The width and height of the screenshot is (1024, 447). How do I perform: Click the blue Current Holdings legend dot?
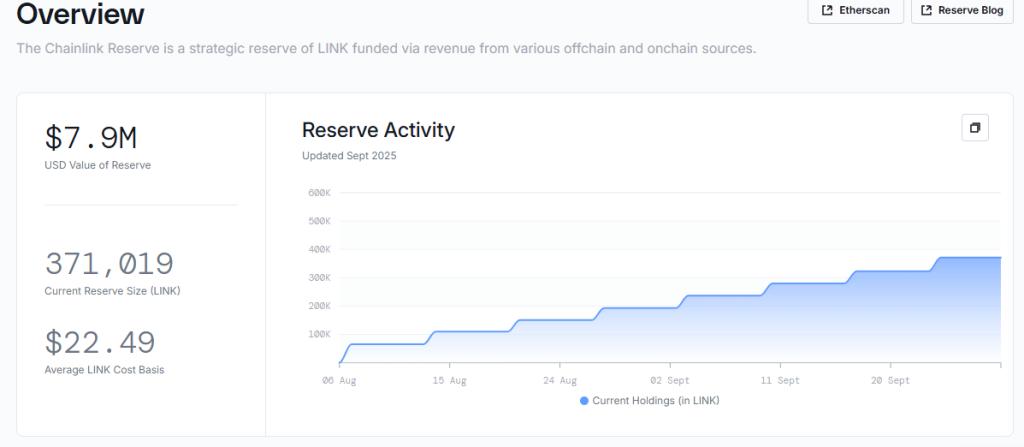click(584, 400)
